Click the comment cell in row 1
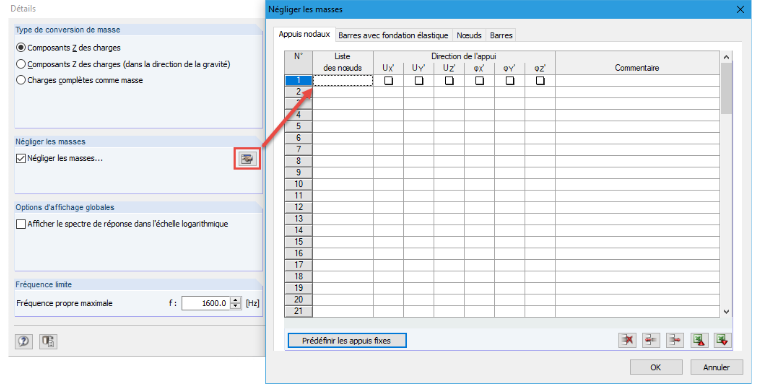The width and height of the screenshot is (760, 384). coord(637,80)
